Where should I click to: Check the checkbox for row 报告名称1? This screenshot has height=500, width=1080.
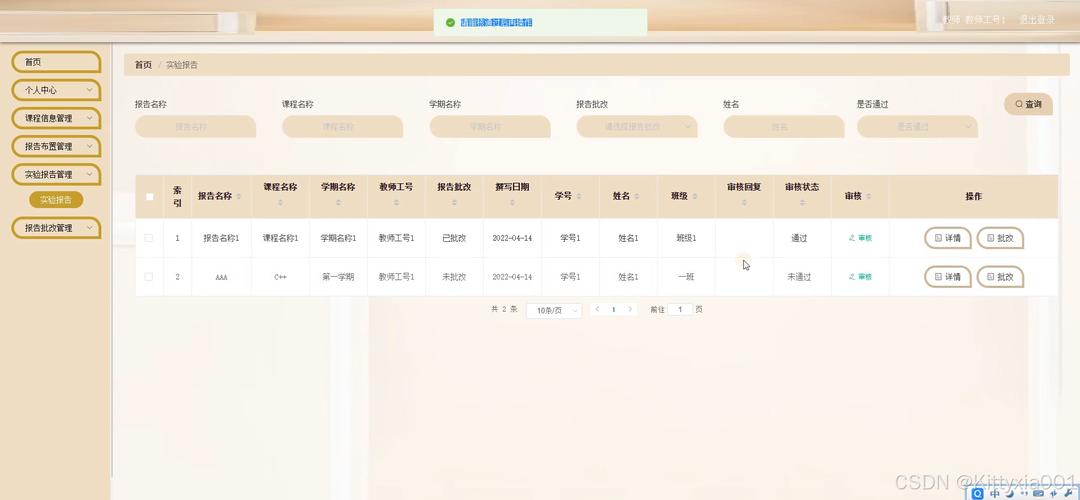[149, 238]
